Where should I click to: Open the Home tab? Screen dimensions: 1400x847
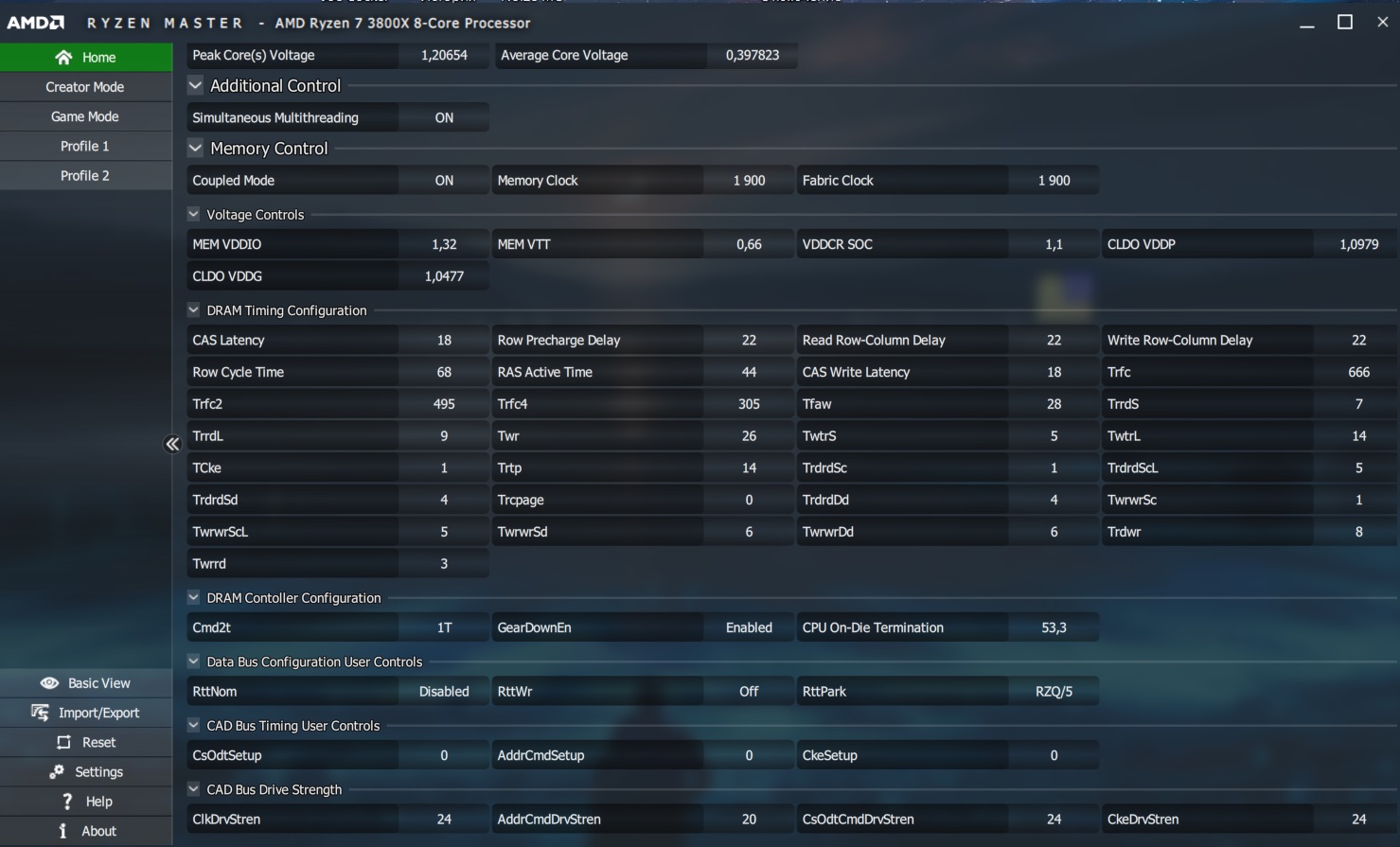pyautogui.click(x=86, y=57)
